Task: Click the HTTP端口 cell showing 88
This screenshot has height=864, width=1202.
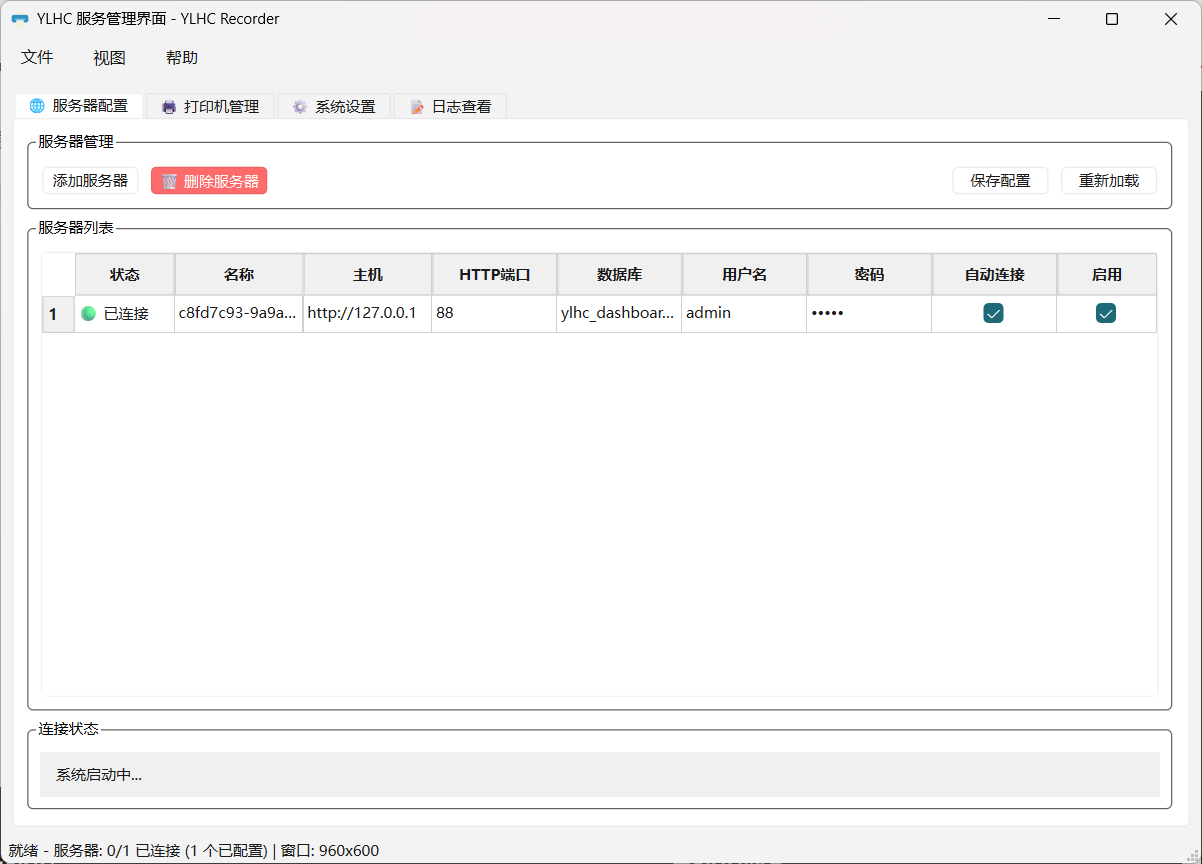Action: (x=493, y=313)
